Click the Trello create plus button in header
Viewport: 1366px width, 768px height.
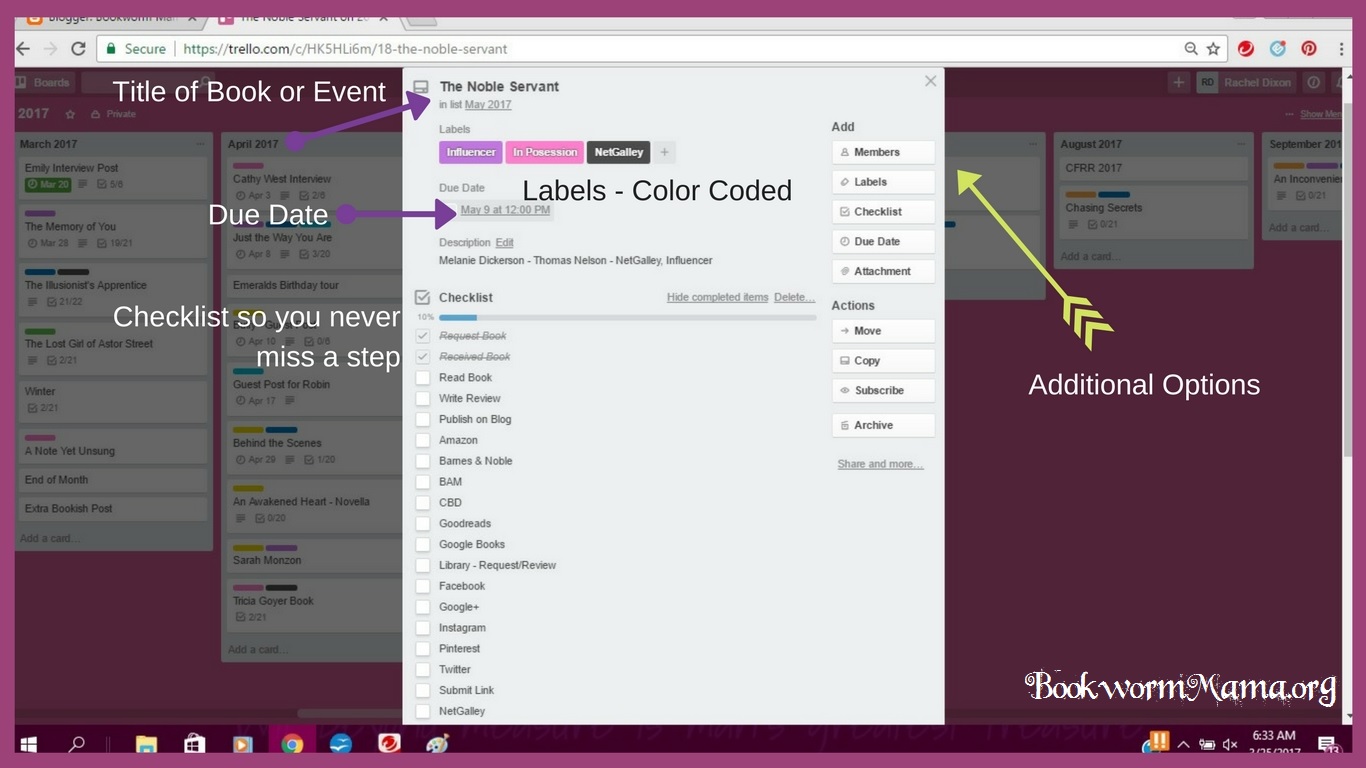pyautogui.click(x=1179, y=83)
